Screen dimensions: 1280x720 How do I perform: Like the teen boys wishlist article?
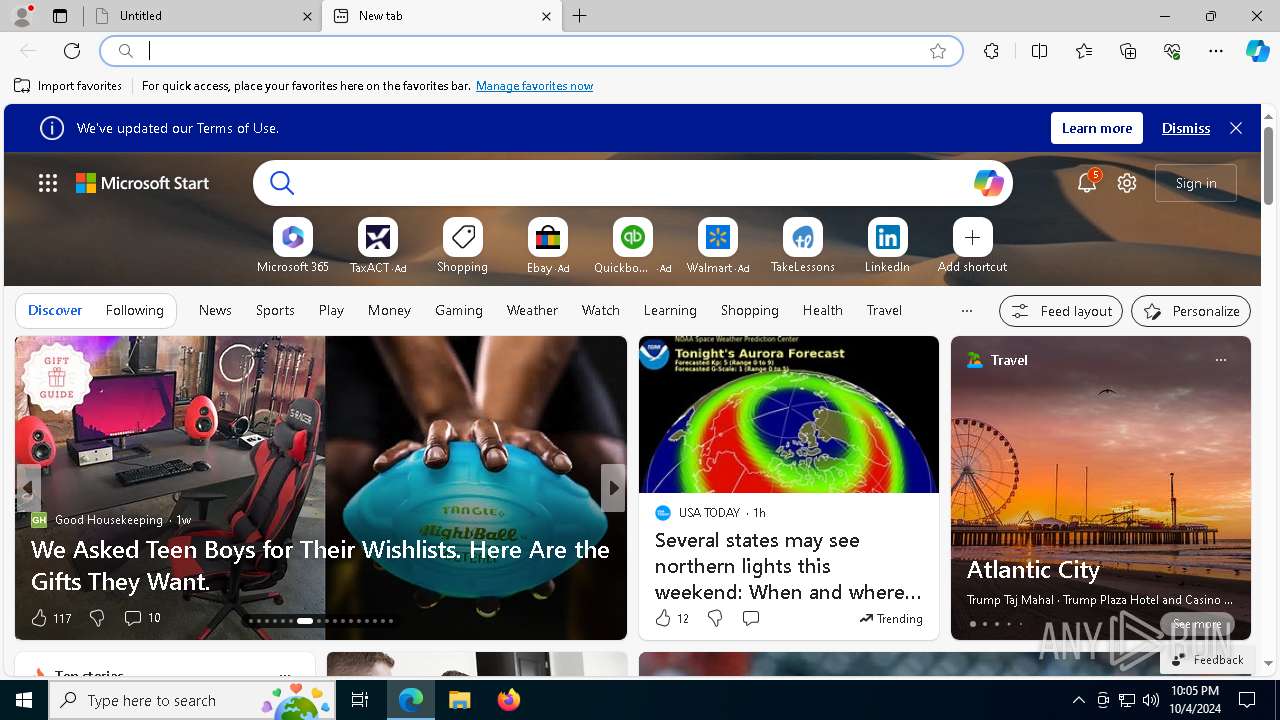coord(39,618)
